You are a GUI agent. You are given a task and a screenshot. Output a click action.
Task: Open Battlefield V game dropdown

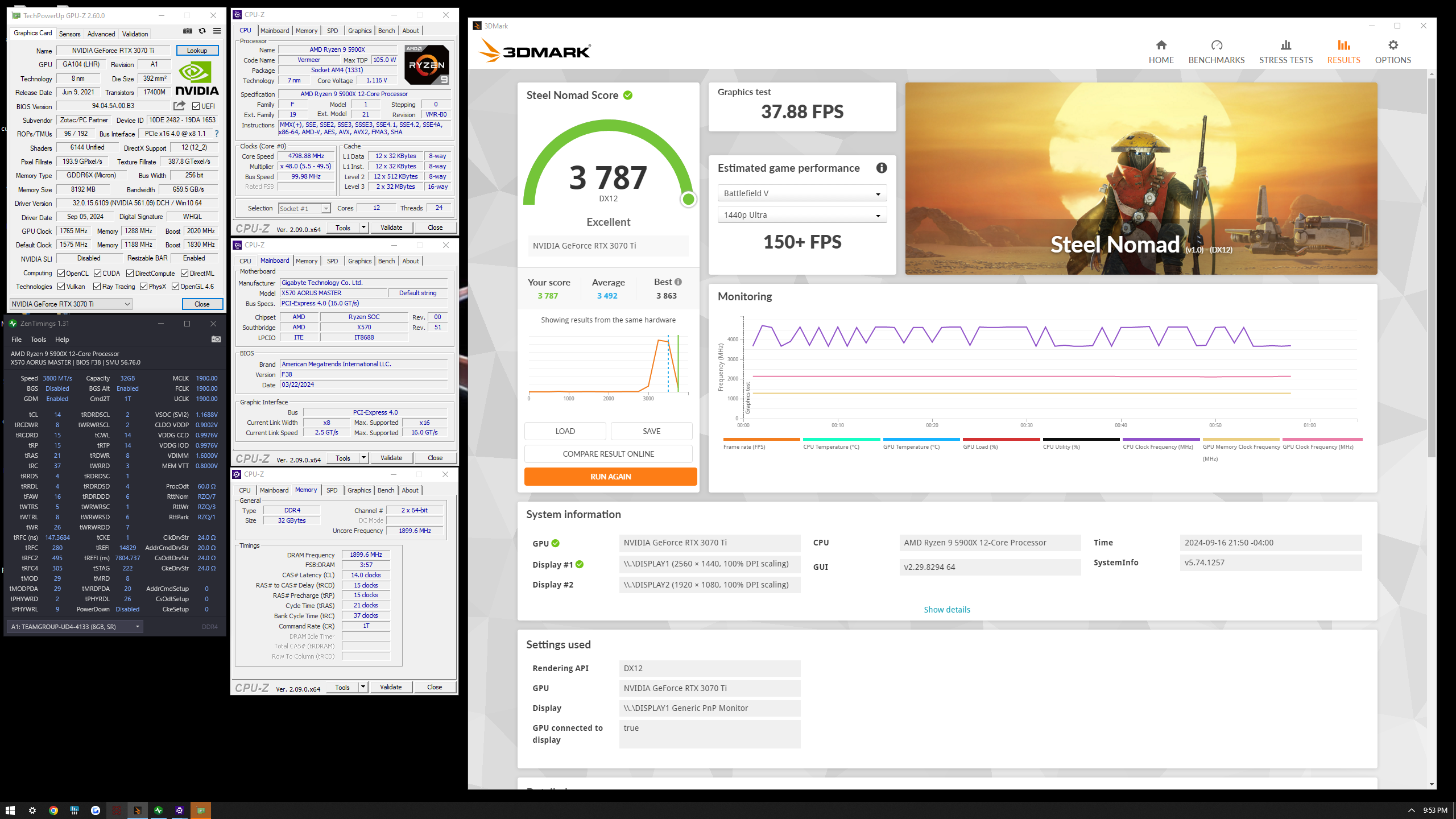[x=802, y=193]
